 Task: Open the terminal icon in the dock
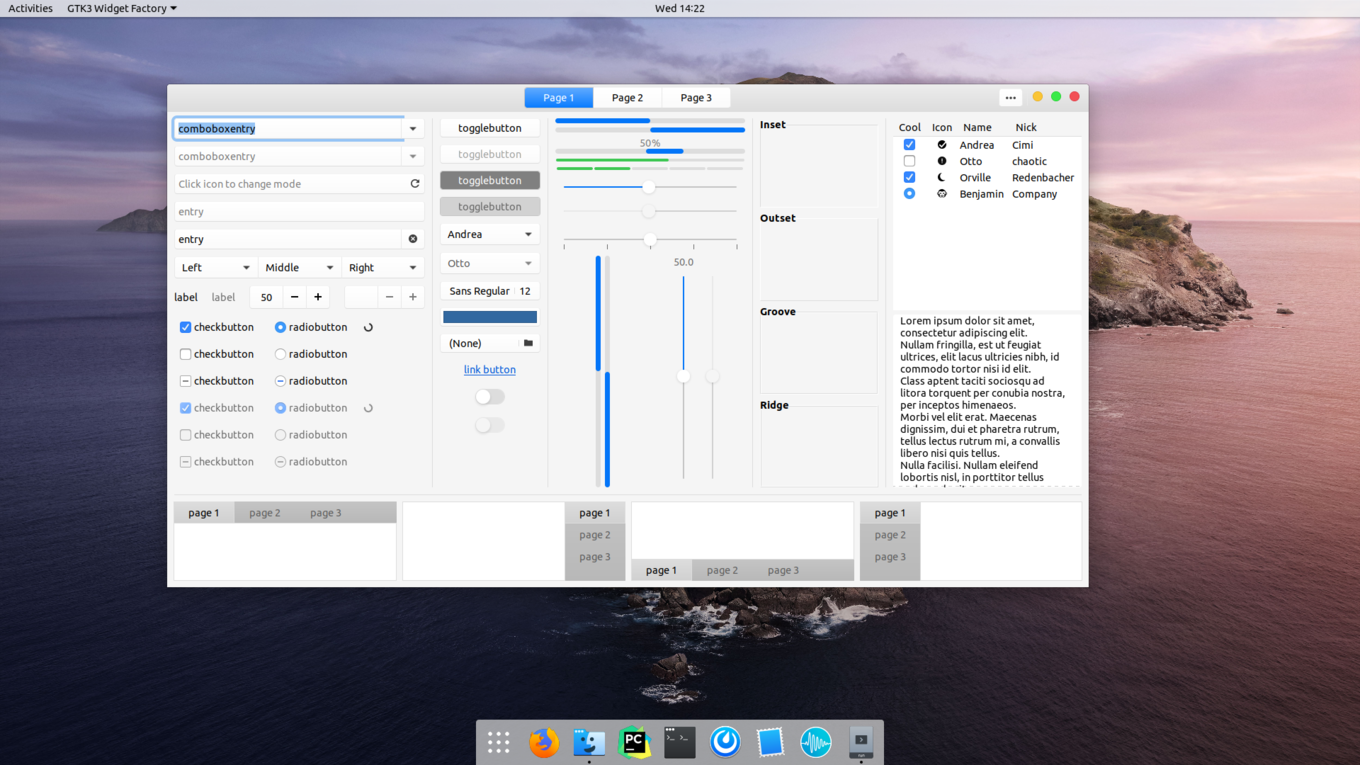680,742
